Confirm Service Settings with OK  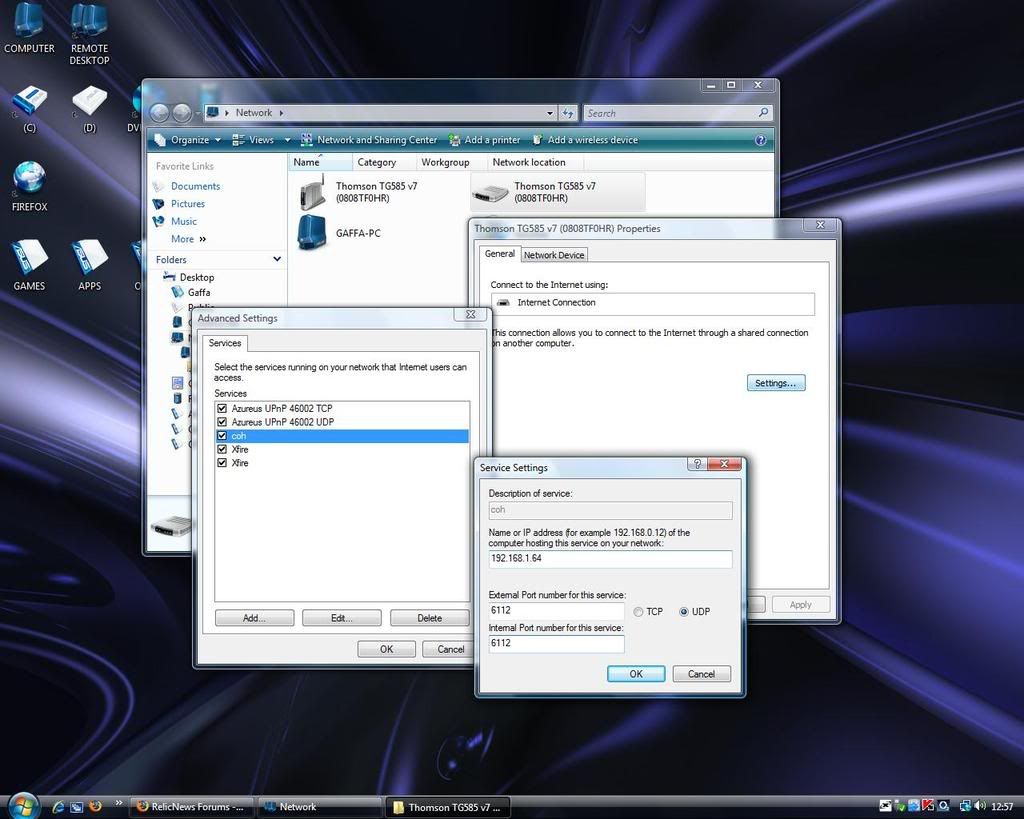[636, 674]
